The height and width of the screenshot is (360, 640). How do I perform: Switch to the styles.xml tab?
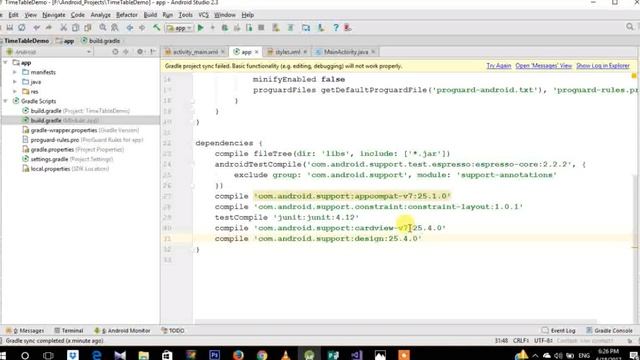287,52
